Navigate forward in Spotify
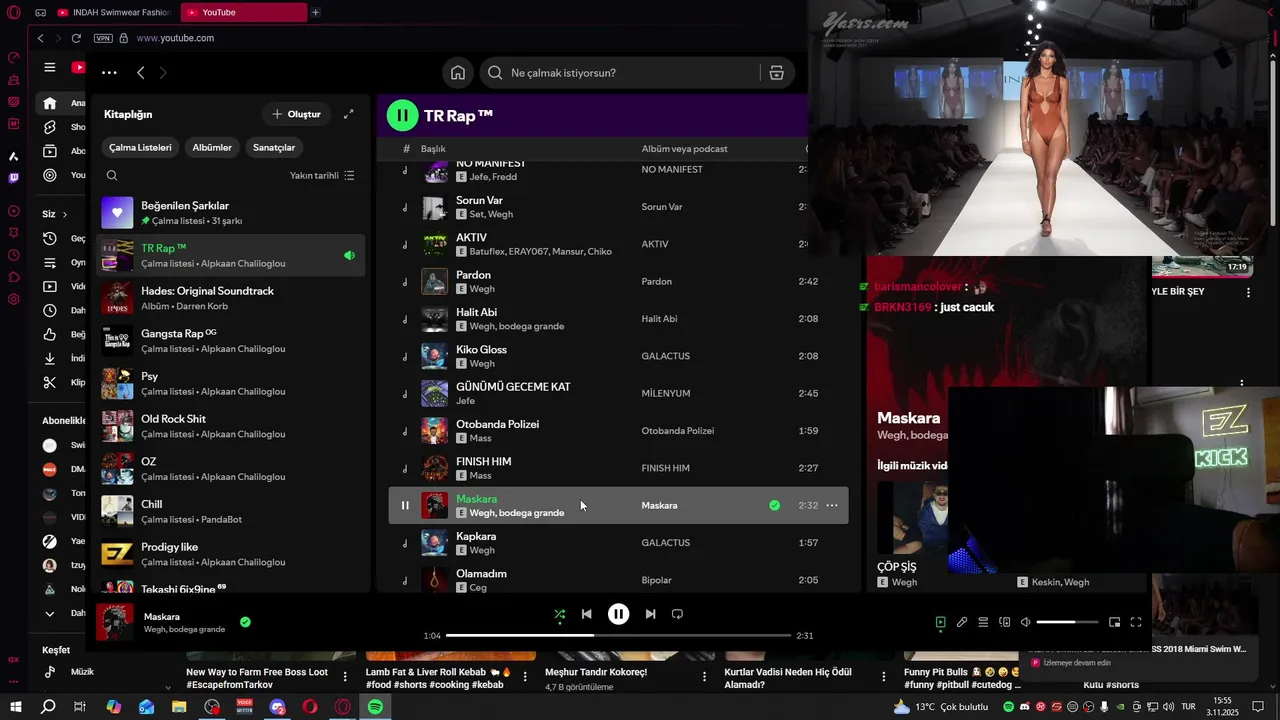The height and width of the screenshot is (720, 1280). pos(163,73)
